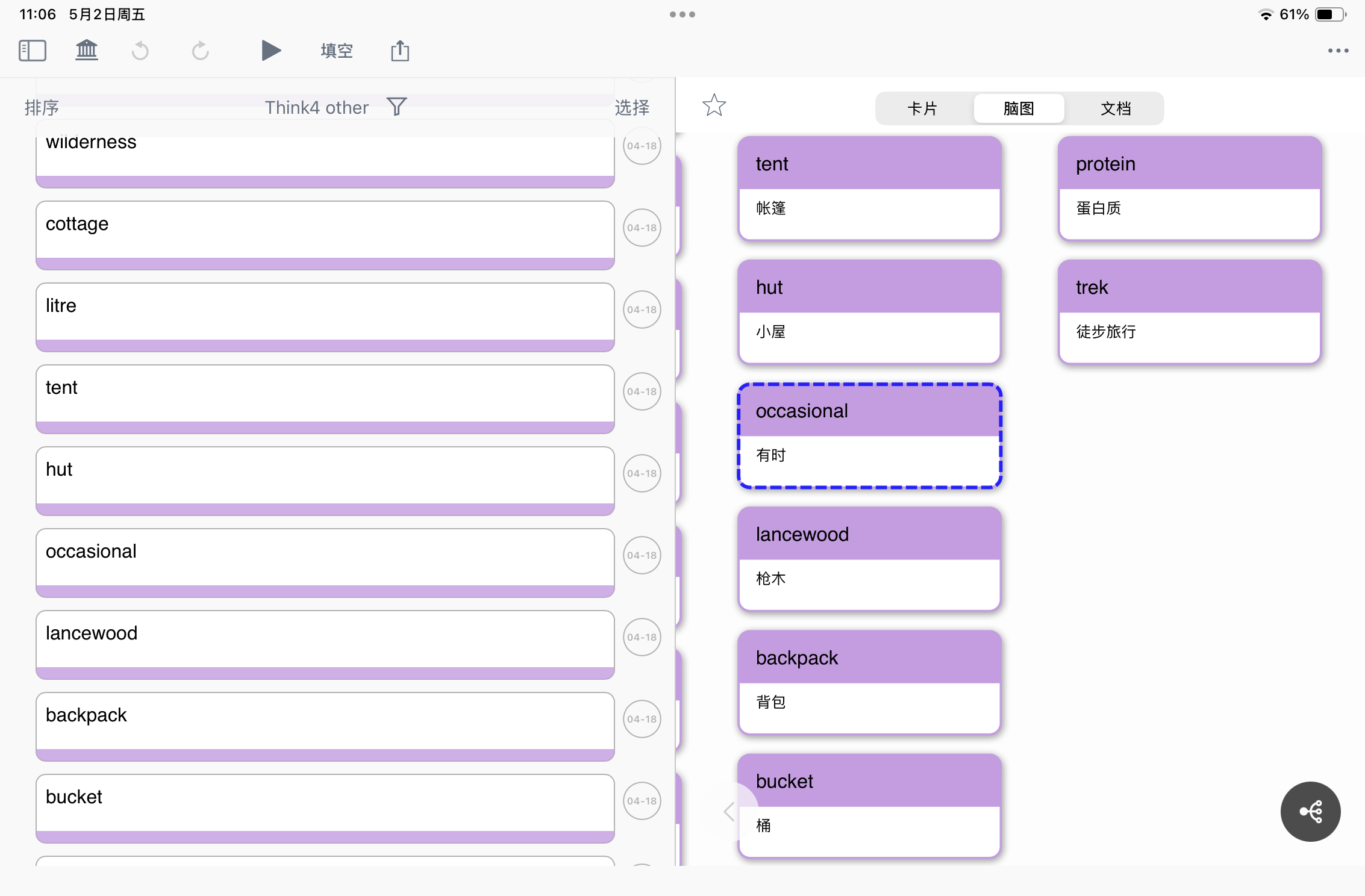
Task: Open the tent mind-map node
Action: coord(870,188)
